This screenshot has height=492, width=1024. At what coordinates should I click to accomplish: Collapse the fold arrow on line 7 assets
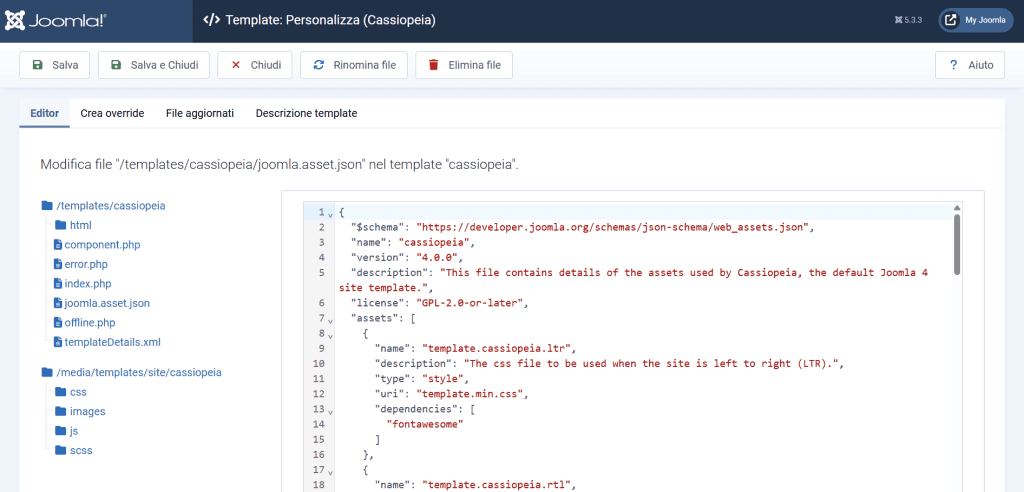[x=330, y=321]
